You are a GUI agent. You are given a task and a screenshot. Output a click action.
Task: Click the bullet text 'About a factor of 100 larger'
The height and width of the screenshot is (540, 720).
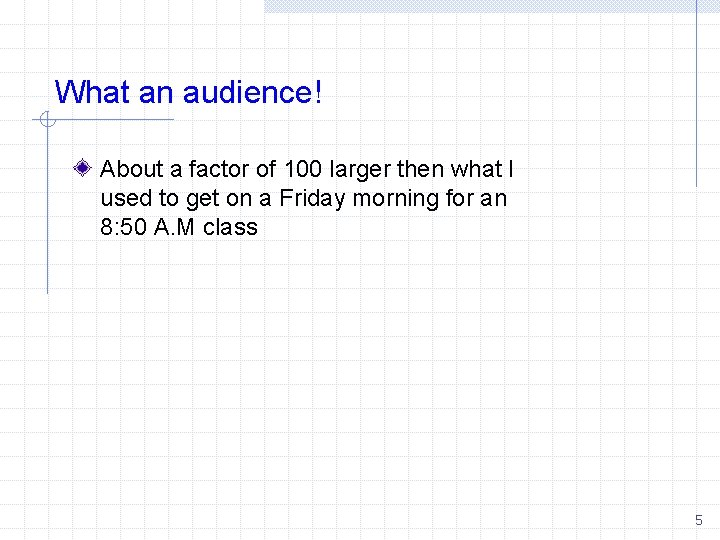246,169
